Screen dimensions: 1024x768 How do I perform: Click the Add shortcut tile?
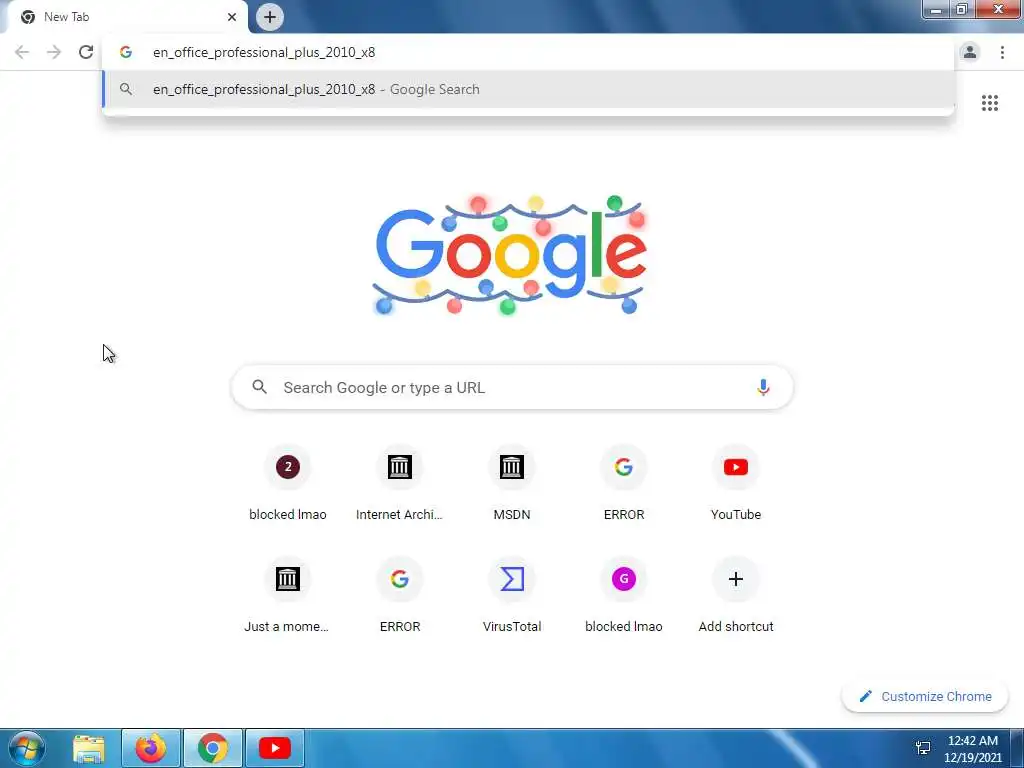pyautogui.click(x=736, y=596)
